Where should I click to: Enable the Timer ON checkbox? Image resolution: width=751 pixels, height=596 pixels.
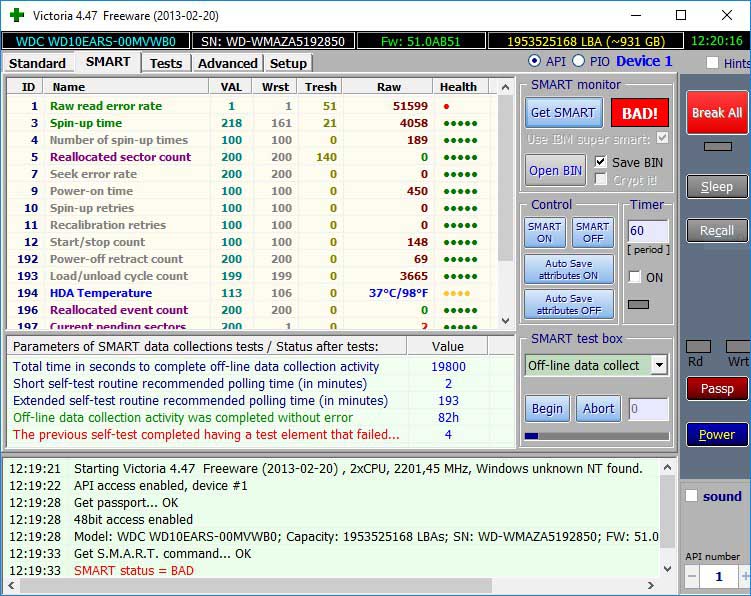635,276
